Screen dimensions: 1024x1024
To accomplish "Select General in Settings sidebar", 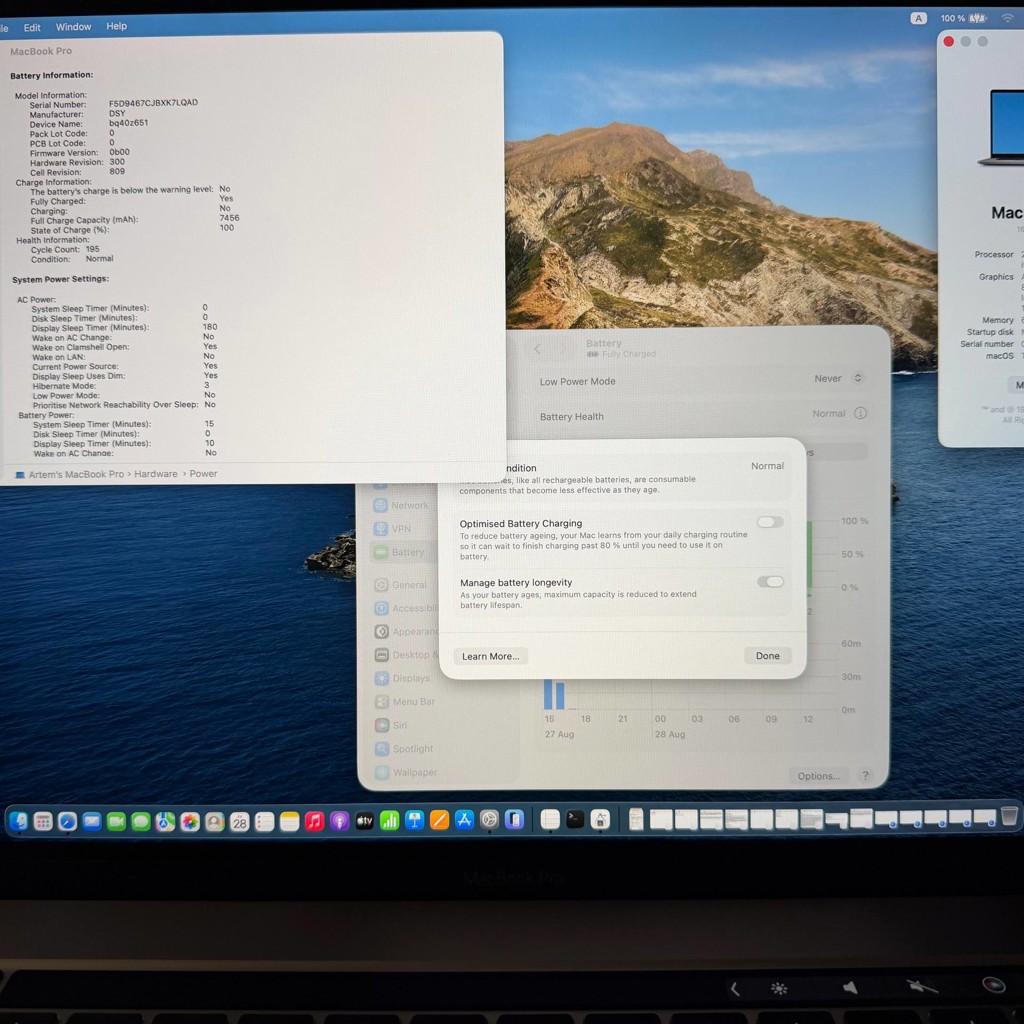I will click(401, 584).
